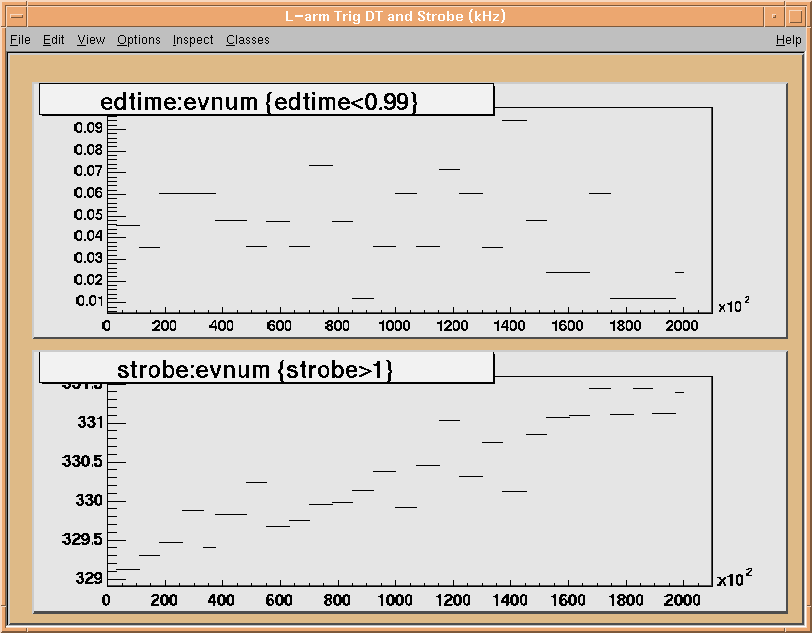Open the Edit menu
Image resolution: width=812 pixels, height=633 pixels.
54,40
